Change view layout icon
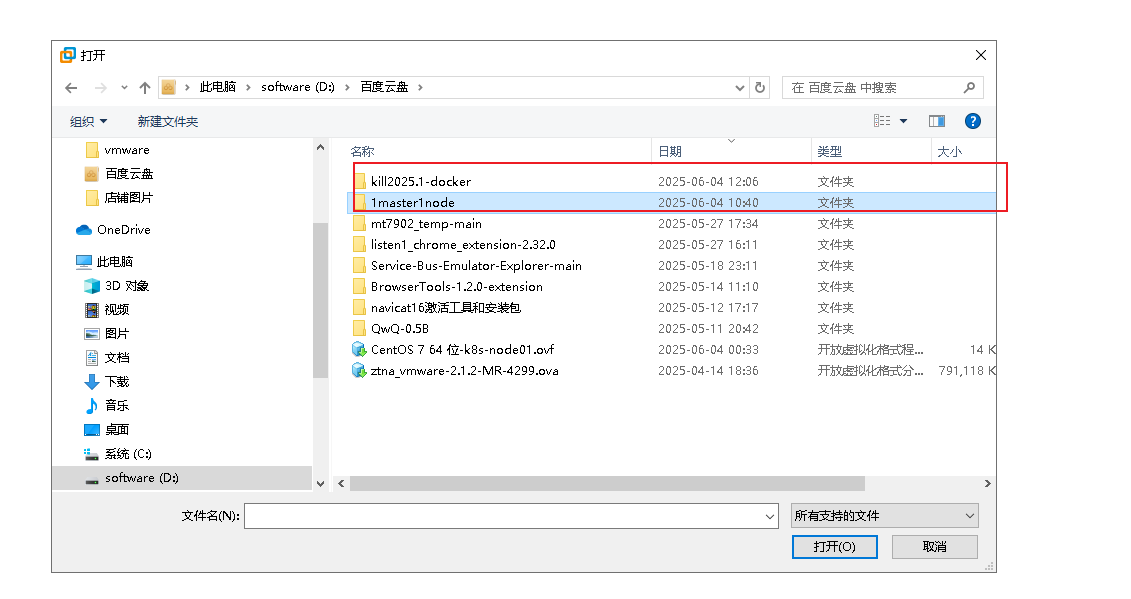 881,121
